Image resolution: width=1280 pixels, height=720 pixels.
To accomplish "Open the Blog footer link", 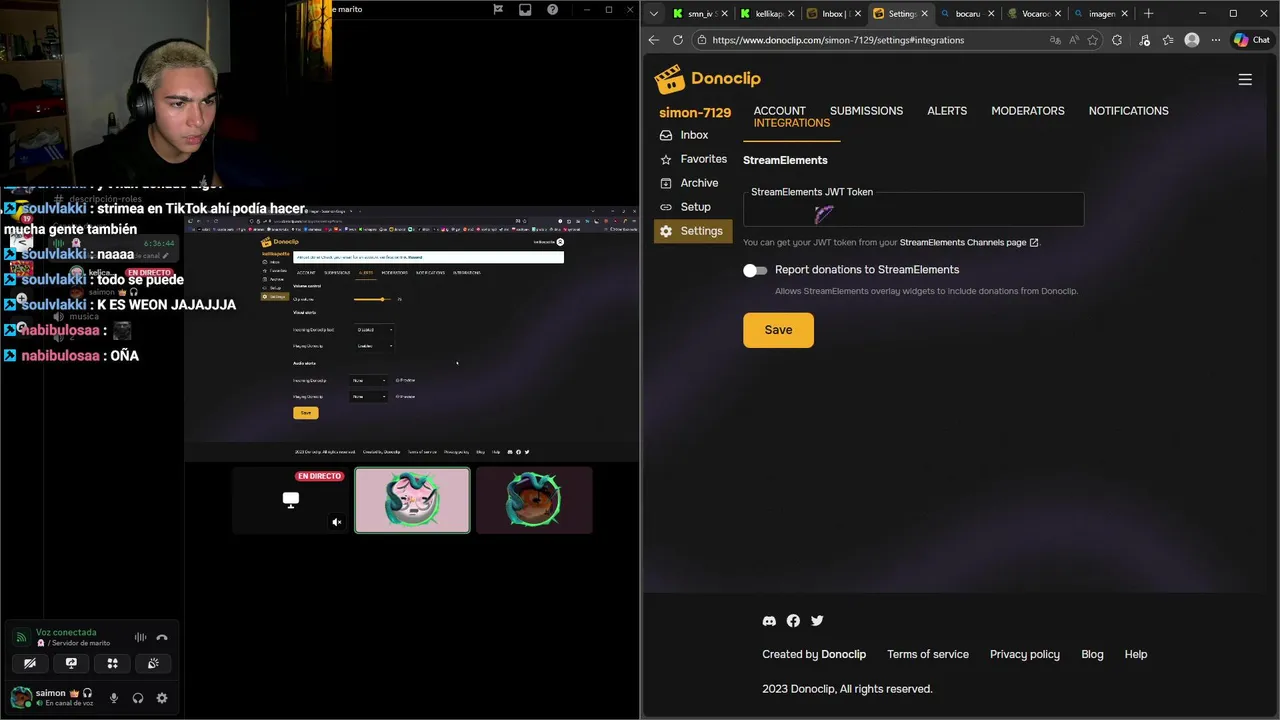I will click(x=1092, y=654).
